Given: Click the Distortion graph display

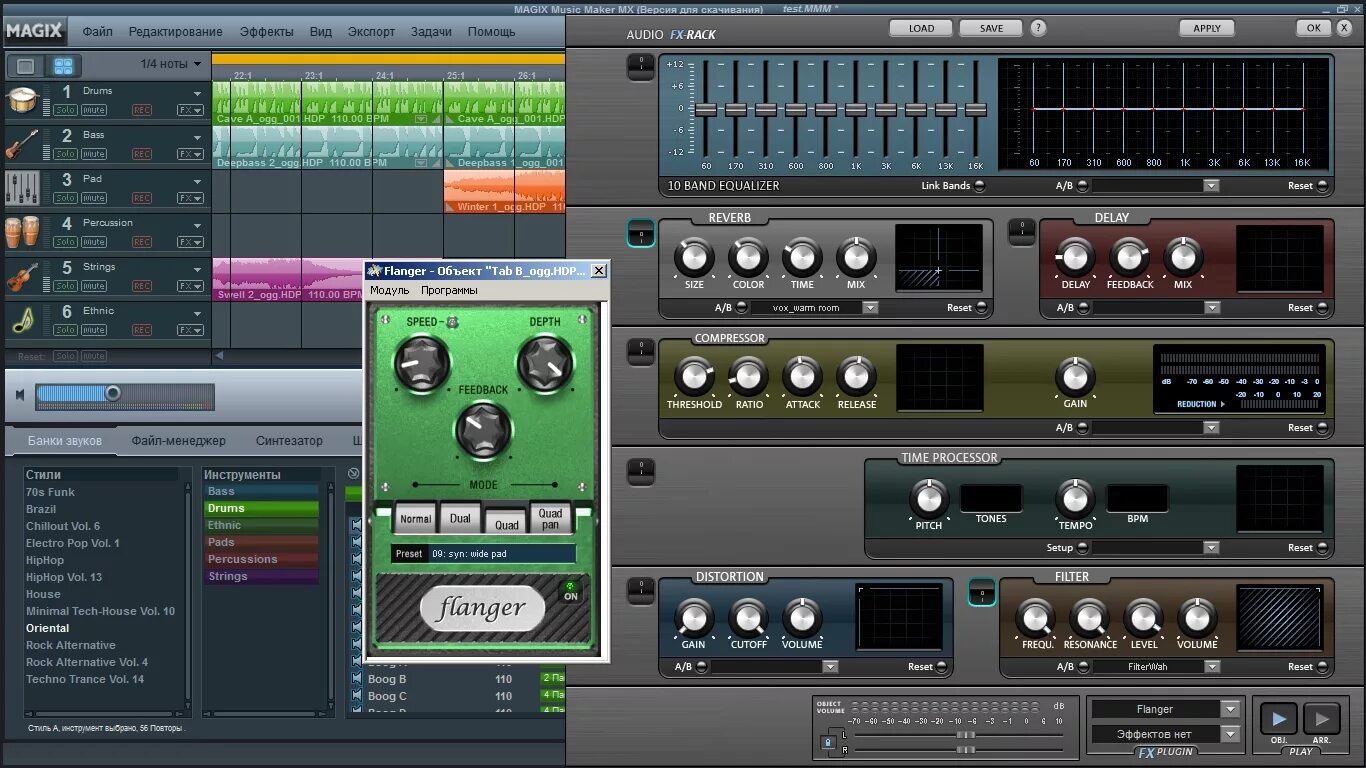Looking at the screenshot, I should coord(899,617).
